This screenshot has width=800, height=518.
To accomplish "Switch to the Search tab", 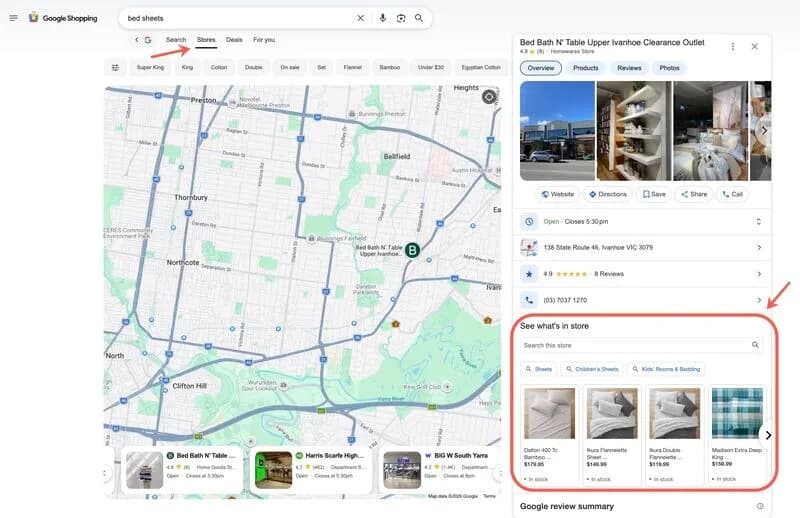I will [176, 40].
